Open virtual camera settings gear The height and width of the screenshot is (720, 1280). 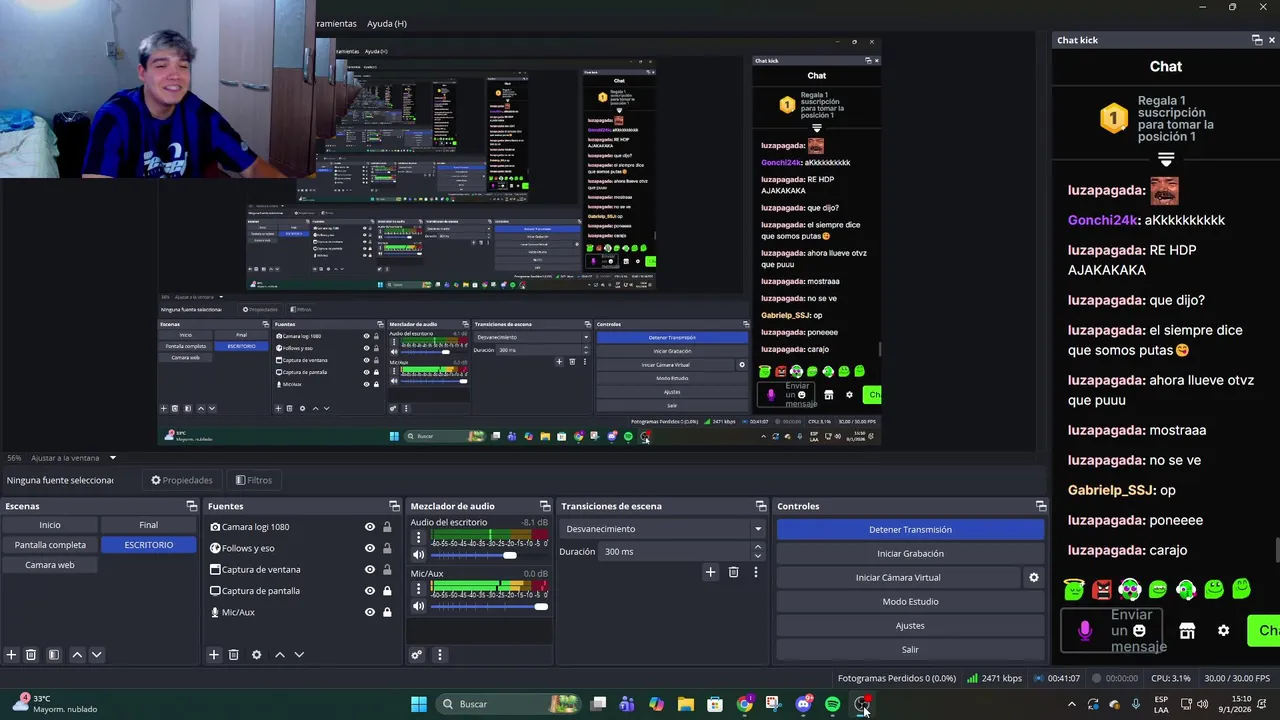pos(1034,578)
